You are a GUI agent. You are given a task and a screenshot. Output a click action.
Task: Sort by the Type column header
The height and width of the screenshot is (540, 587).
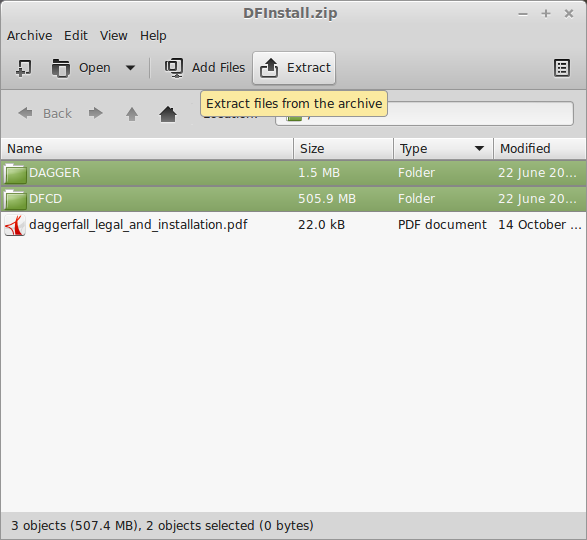[x=444, y=149]
